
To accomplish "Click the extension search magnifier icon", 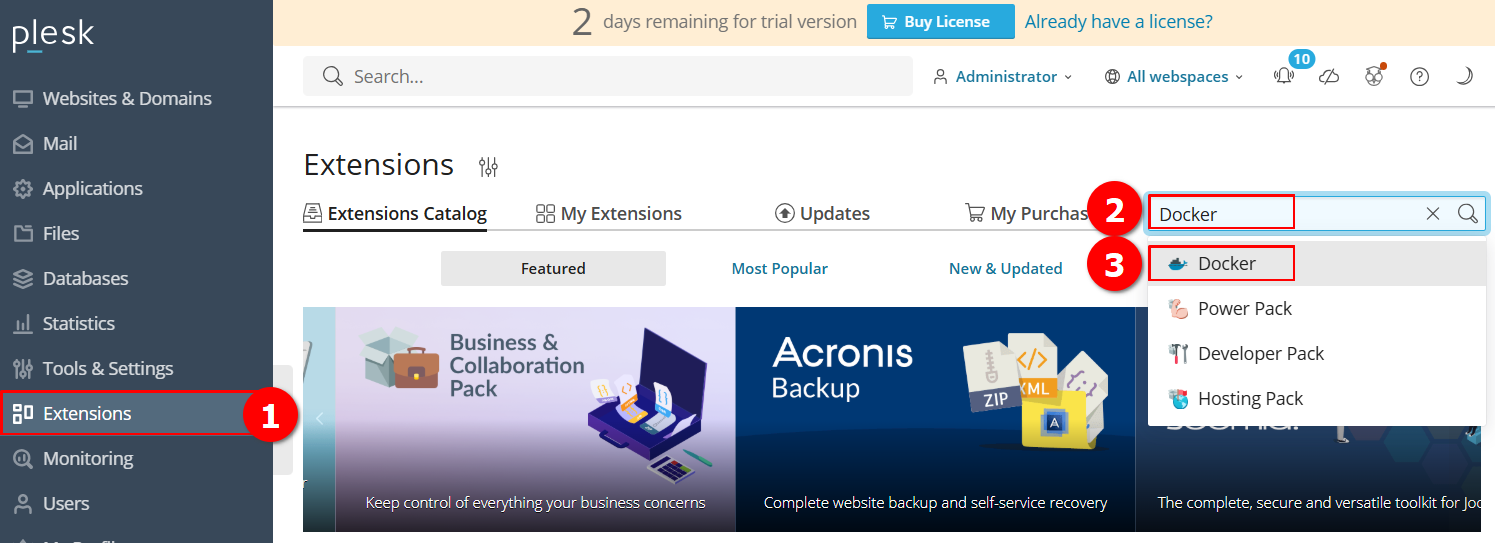I will pos(1467,213).
